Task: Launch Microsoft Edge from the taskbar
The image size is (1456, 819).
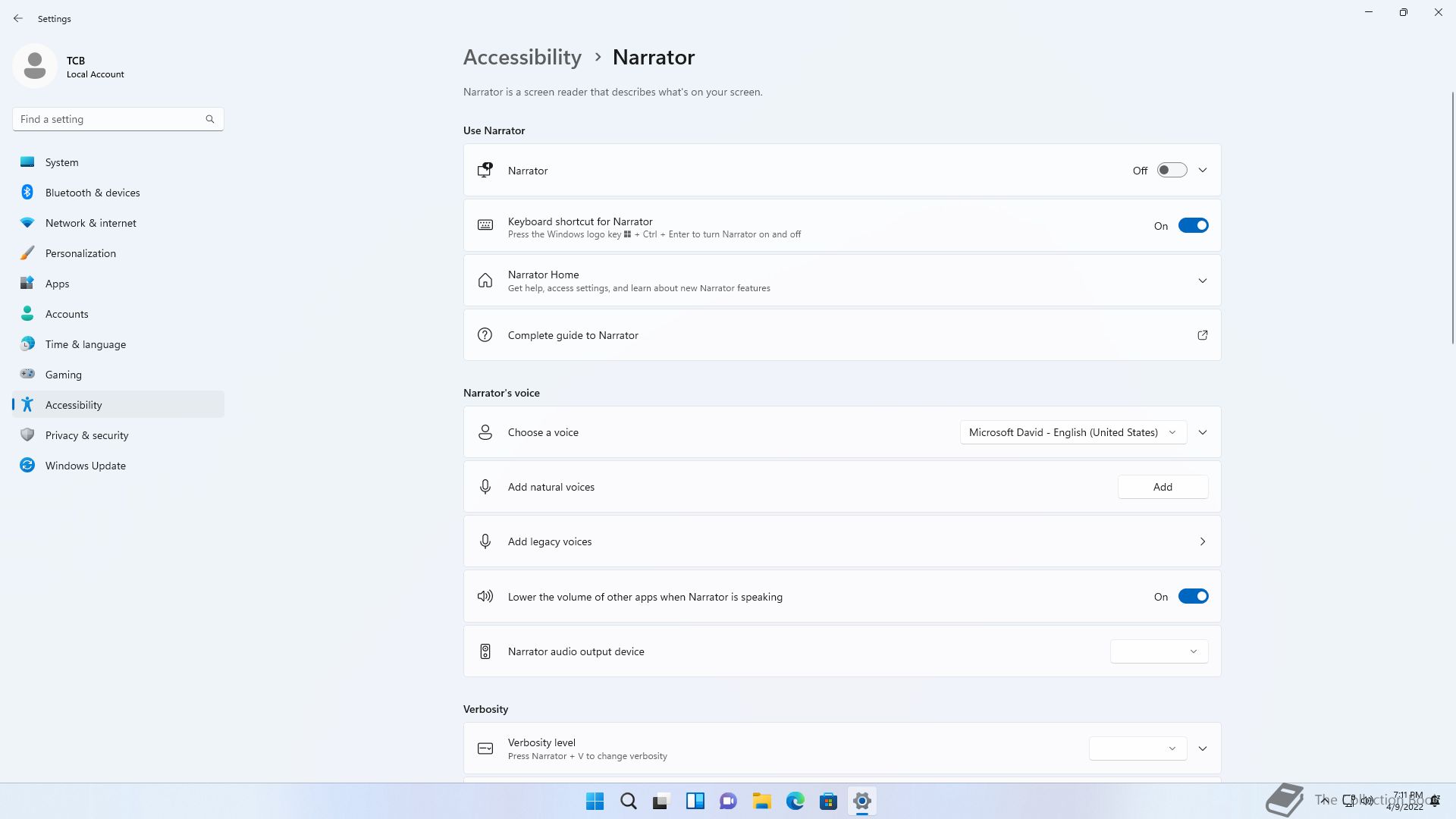Action: click(x=795, y=801)
